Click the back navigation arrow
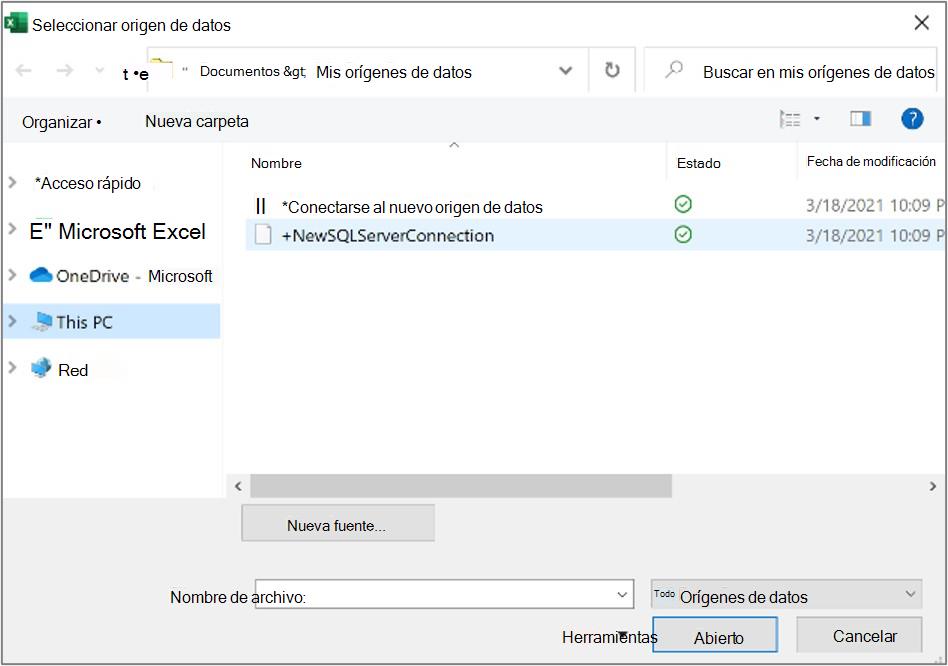Viewport: 948px width, 666px height. tap(24, 71)
